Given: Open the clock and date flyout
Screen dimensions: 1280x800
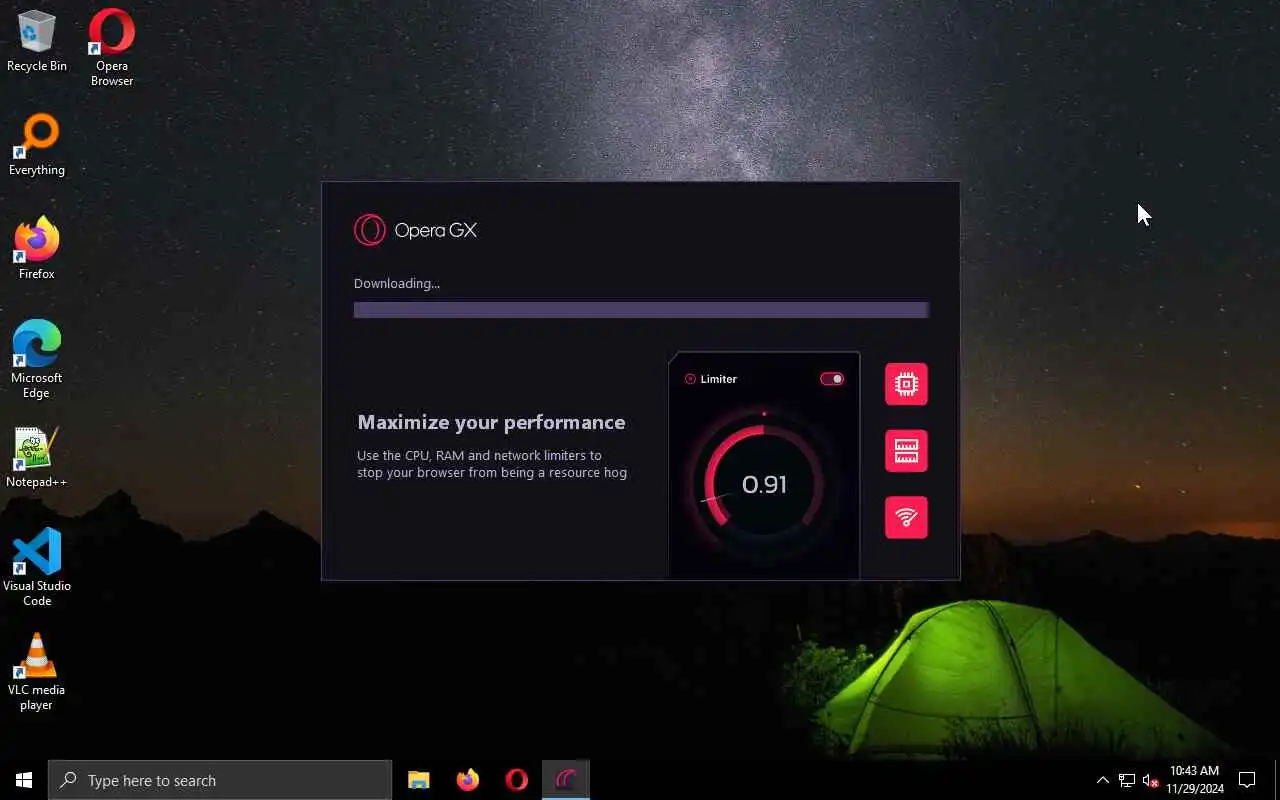Looking at the screenshot, I should click(x=1194, y=780).
